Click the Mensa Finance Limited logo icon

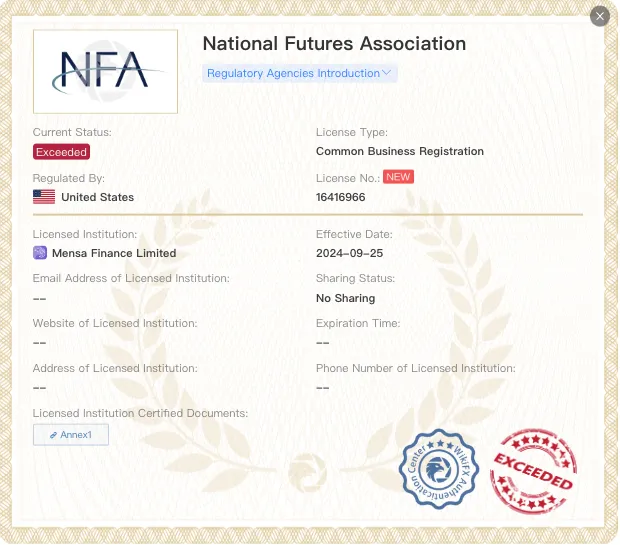pos(40,253)
